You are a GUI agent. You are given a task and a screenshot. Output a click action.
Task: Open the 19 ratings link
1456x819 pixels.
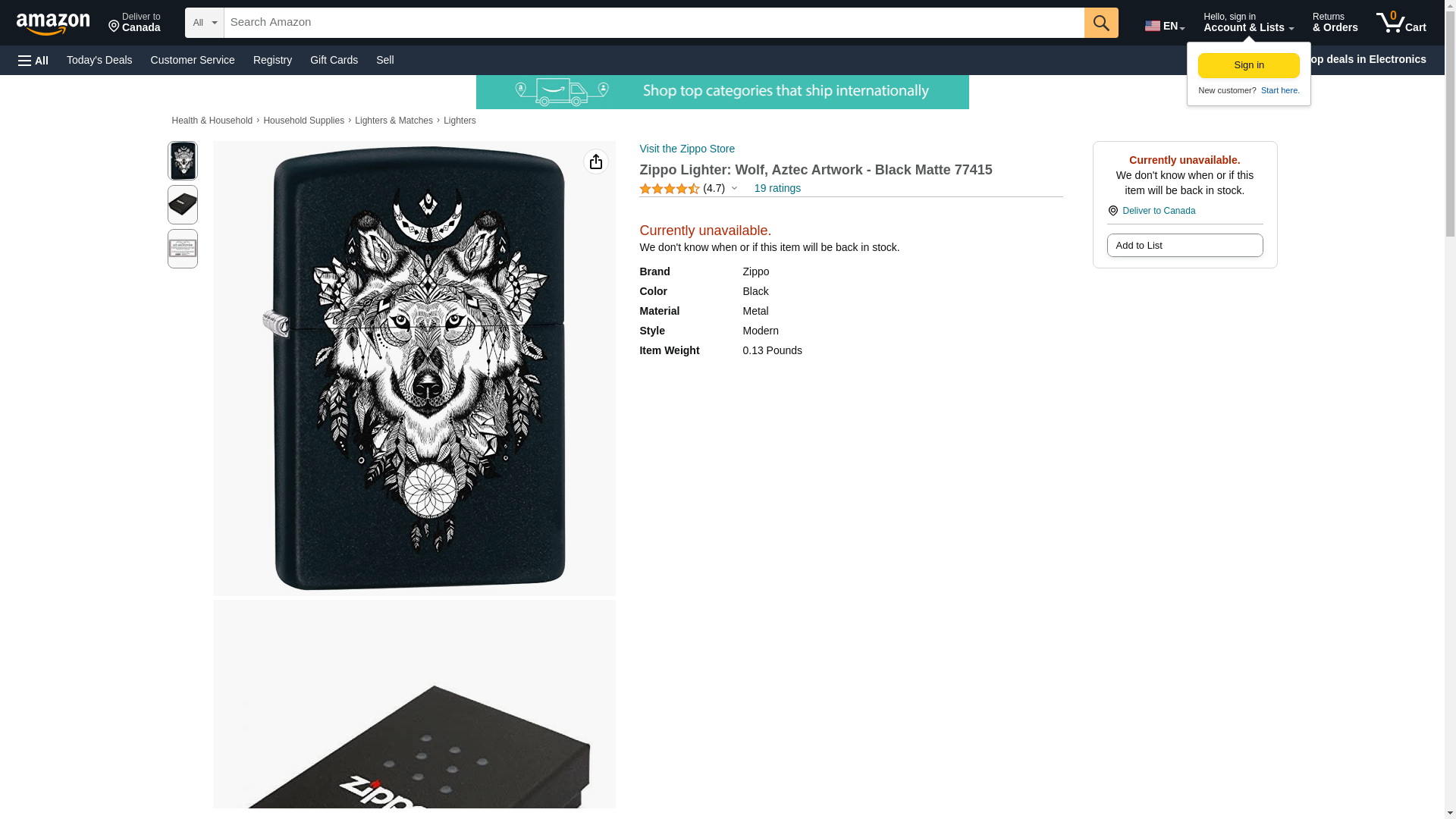pyautogui.click(x=777, y=188)
